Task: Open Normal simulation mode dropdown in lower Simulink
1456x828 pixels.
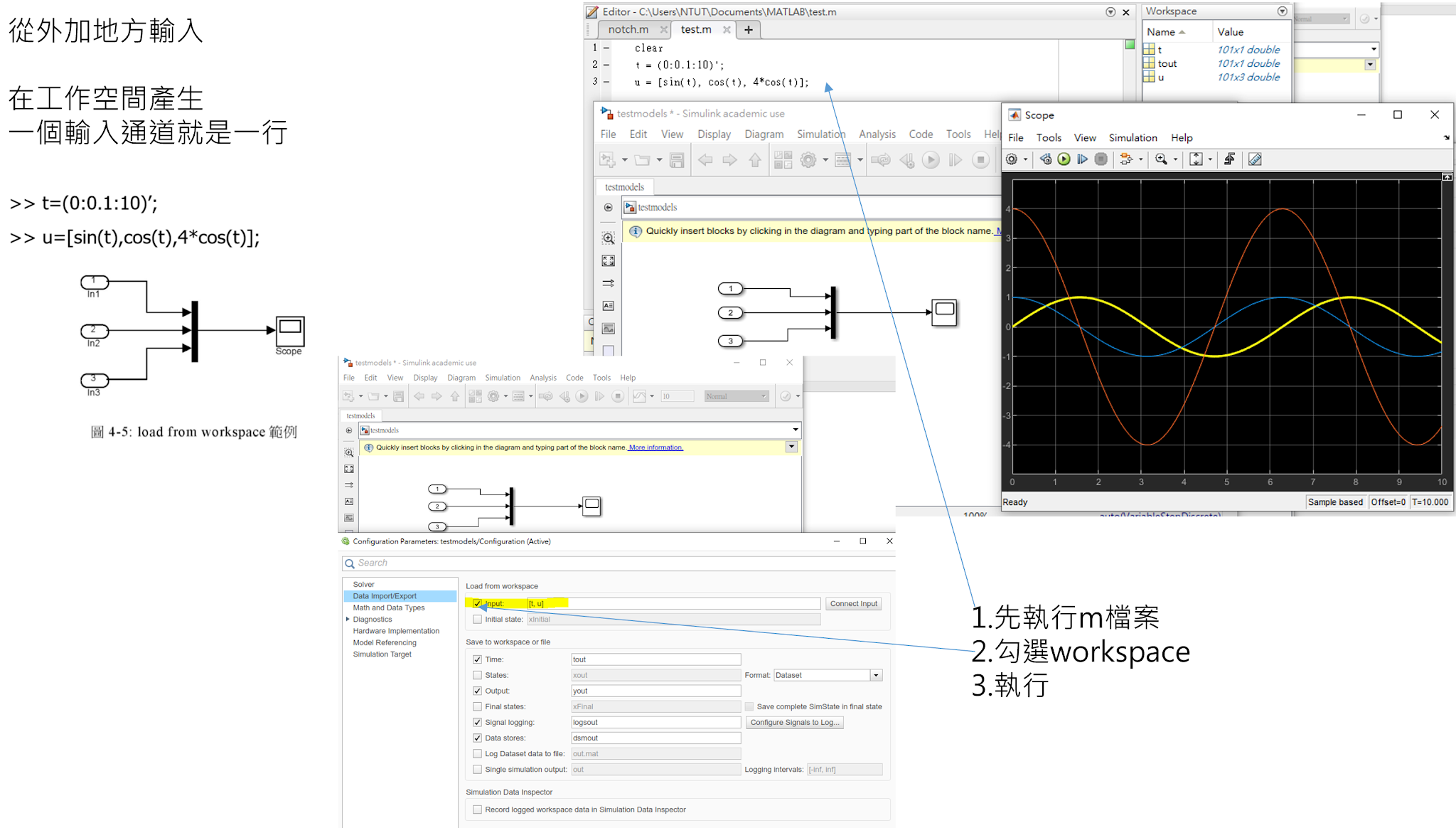Action: pos(737,396)
